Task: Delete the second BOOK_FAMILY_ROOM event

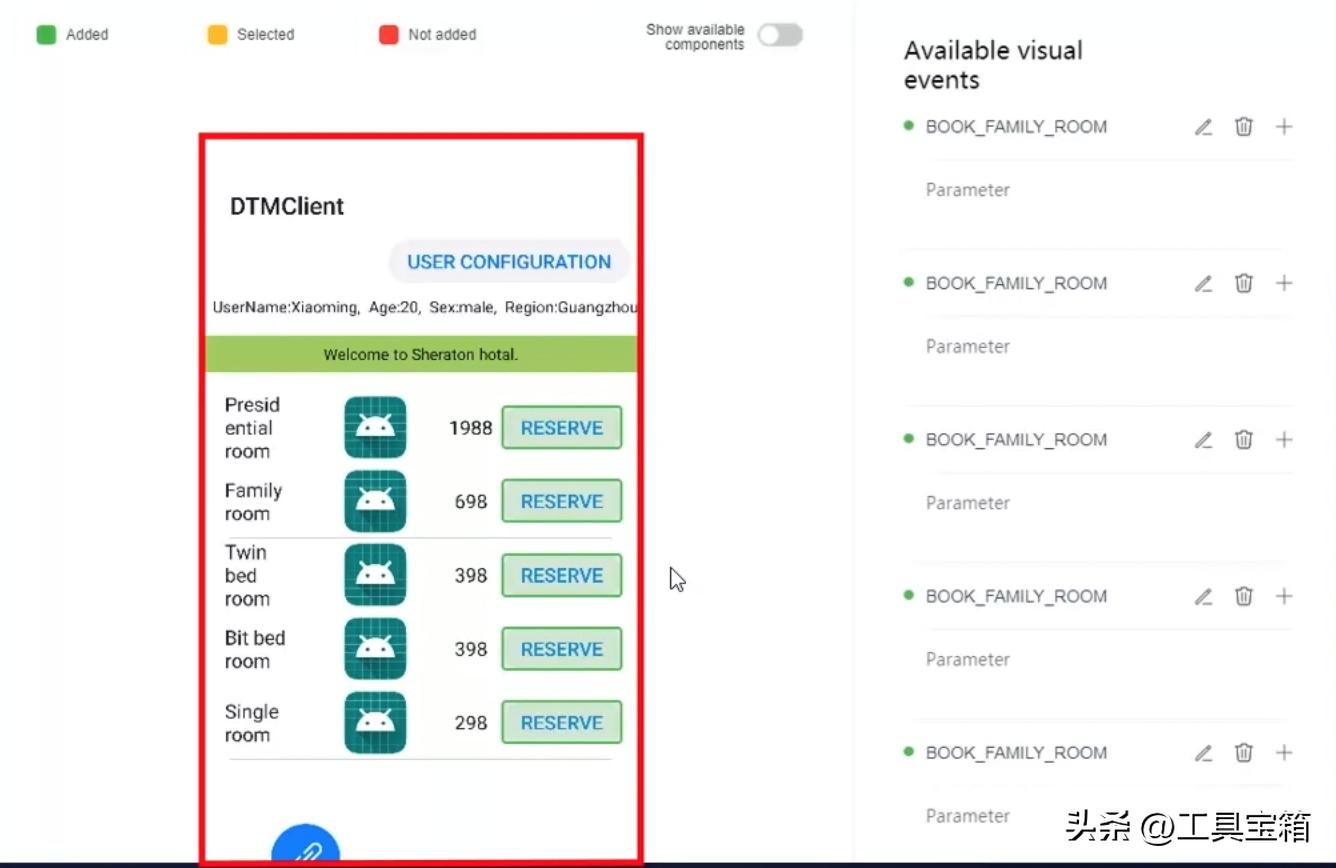Action: [x=1243, y=283]
